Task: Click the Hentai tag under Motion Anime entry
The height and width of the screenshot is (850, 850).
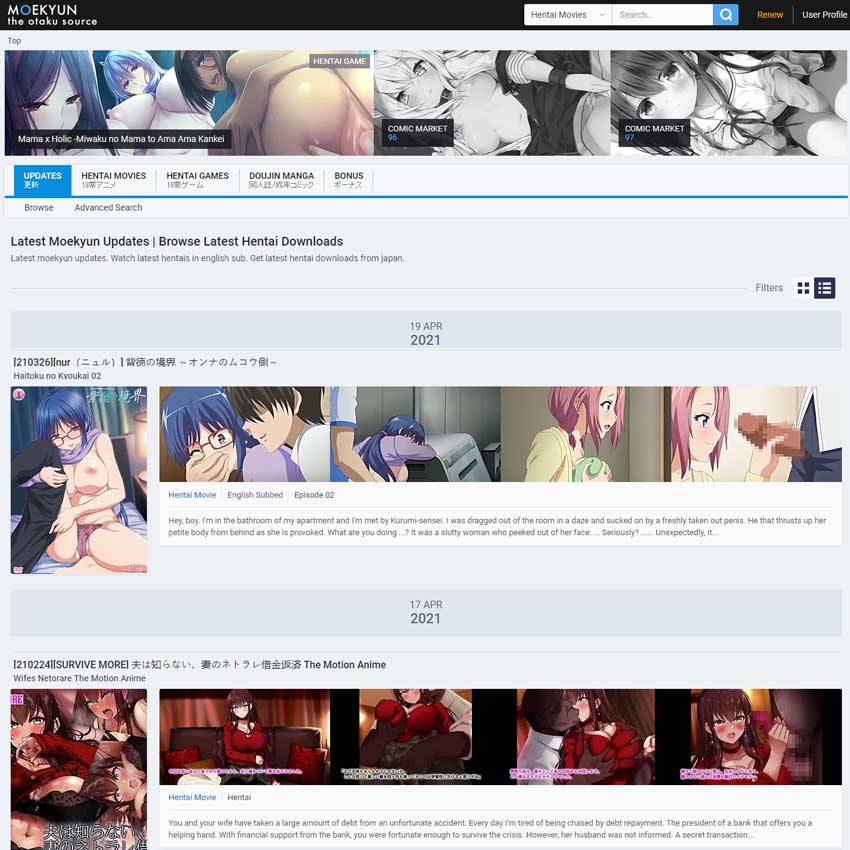Action: [x=239, y=797]
